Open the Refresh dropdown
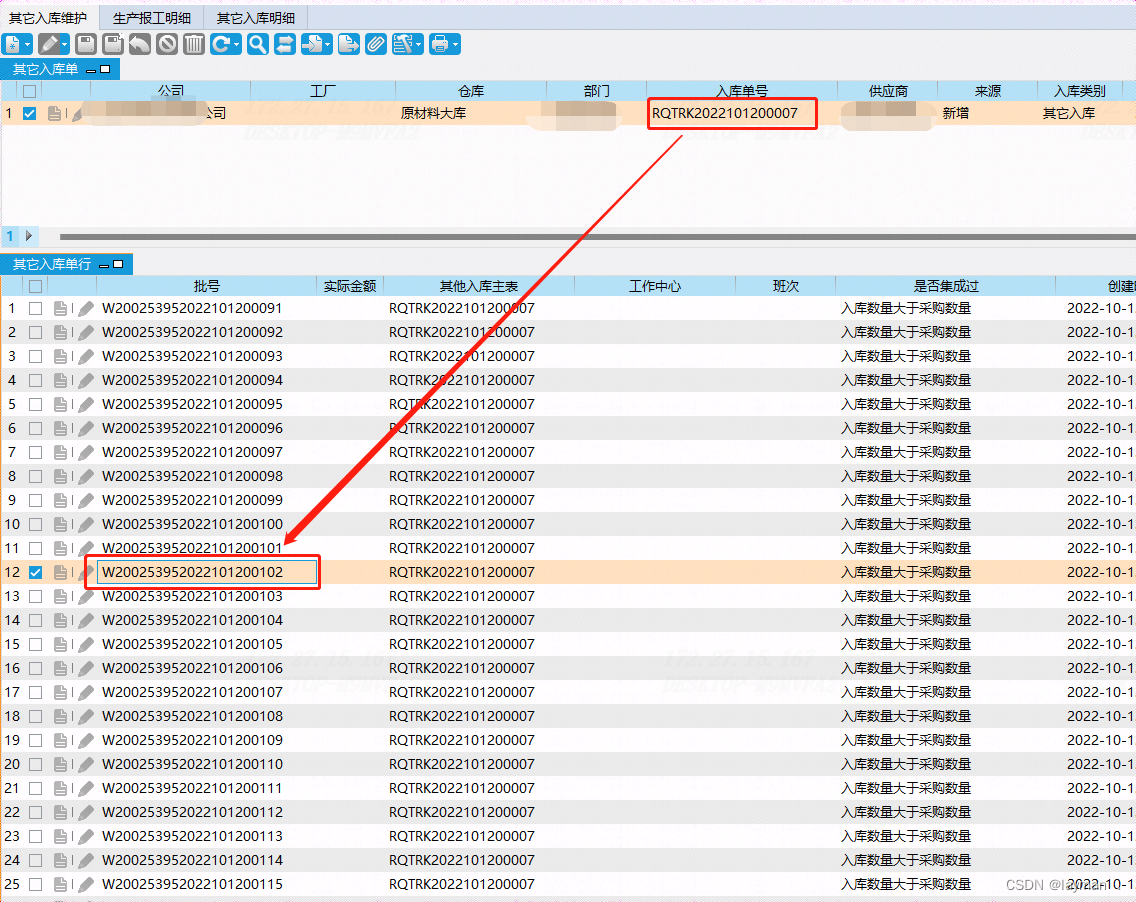 [x=236, y=45]
